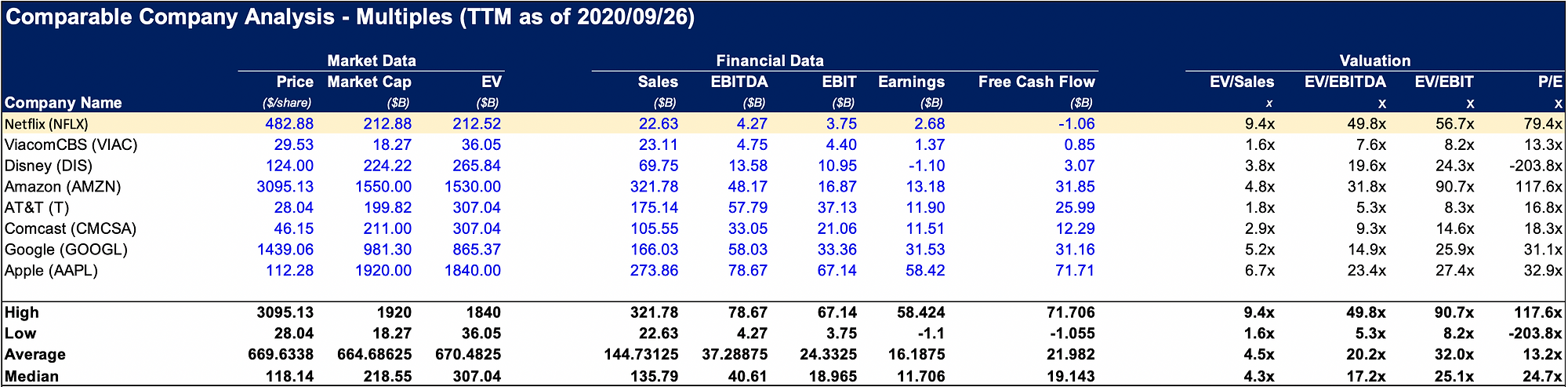The height and width of the screenshot is (387, 1568).
Task: Select the Earnings column header
Action: point(912,82)
